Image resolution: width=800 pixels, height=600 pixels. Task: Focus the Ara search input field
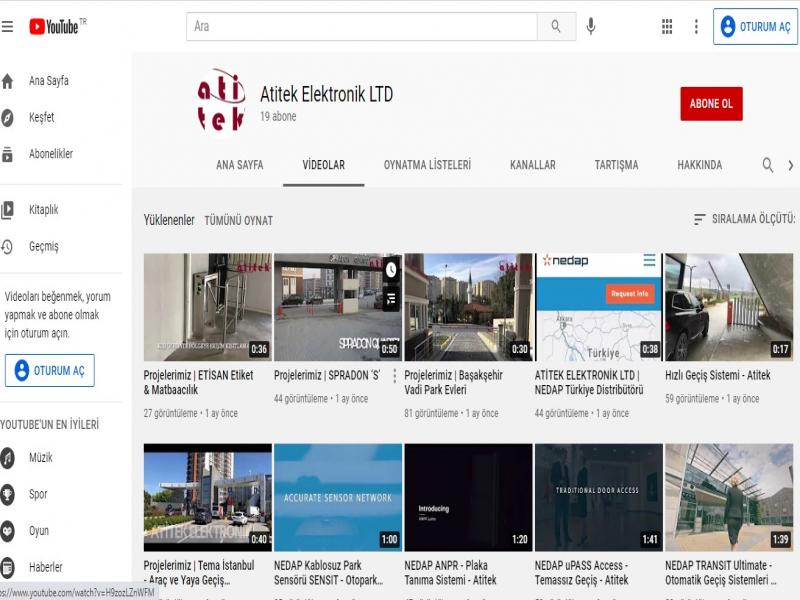tap(362, 26)
